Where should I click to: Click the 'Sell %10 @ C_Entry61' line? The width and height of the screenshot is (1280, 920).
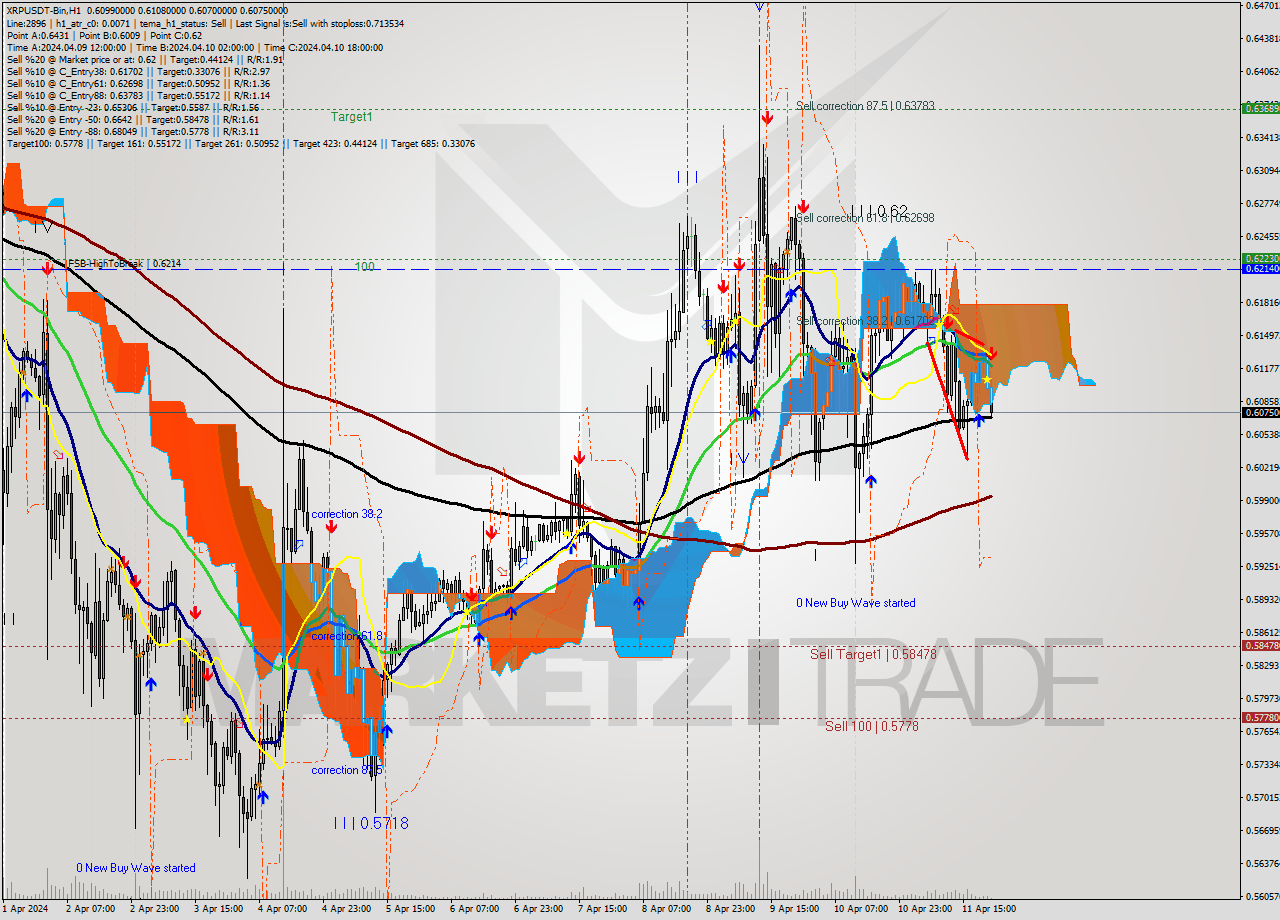(x=138, y=83)
